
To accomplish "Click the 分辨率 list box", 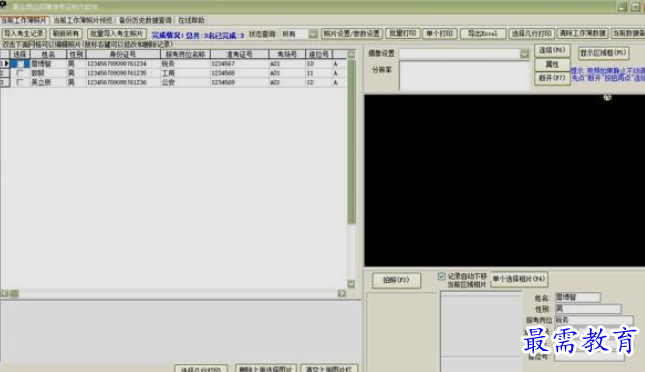I will [464, 75].
